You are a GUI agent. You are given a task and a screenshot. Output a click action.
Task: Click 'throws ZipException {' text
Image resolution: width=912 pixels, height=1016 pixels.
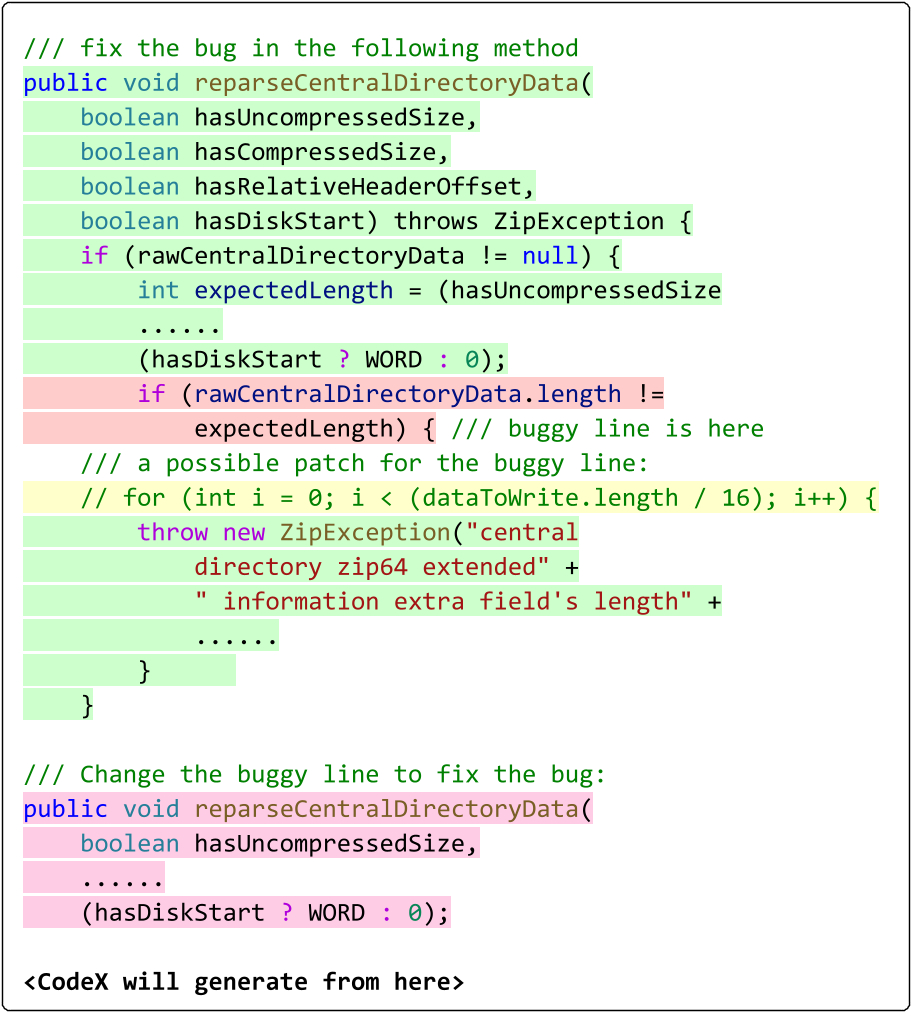point(543,221)
